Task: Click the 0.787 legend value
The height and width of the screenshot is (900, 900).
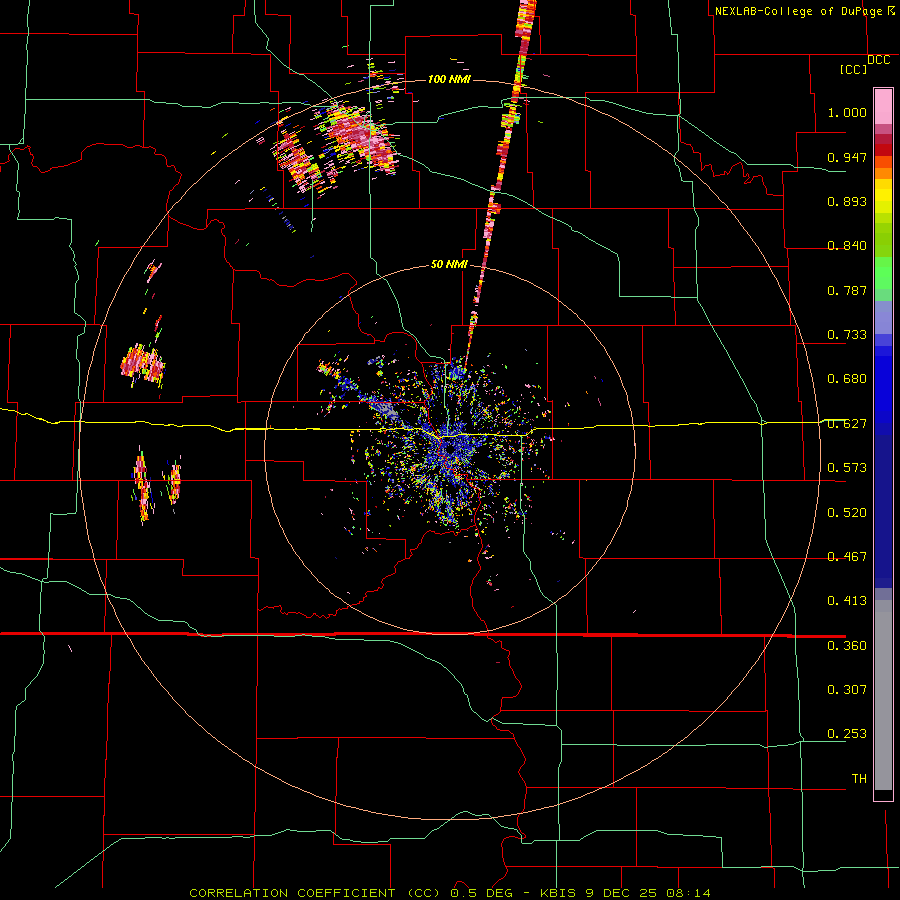Action: [847, 290]
